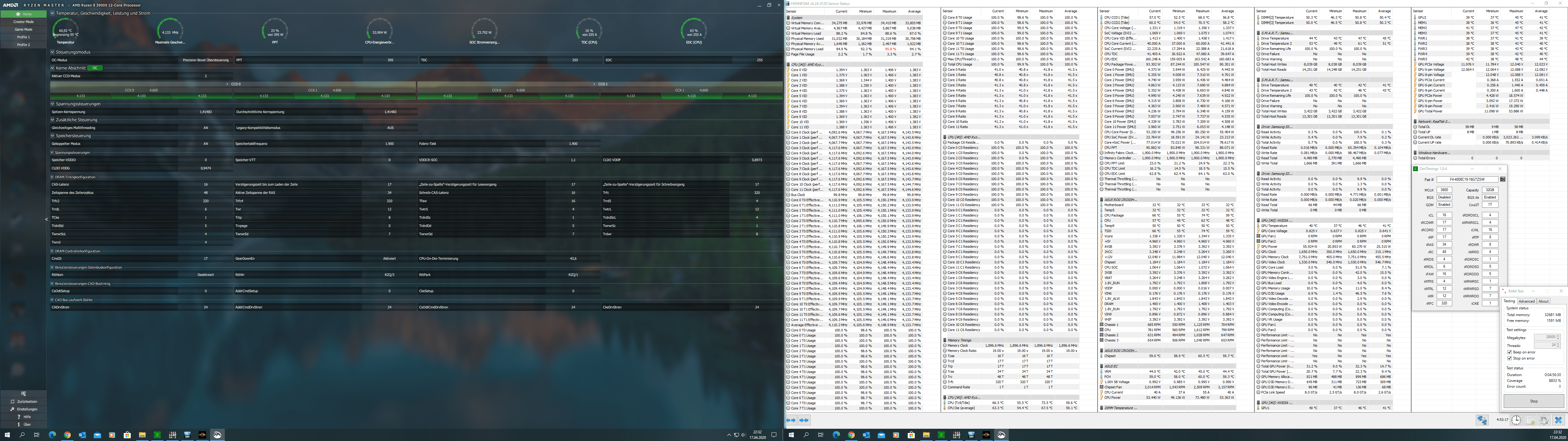Open Microsoft Store on Ryzen Master screen's taskbar
The width and height of the screenshot is (1568, 441).
point(127,435)
